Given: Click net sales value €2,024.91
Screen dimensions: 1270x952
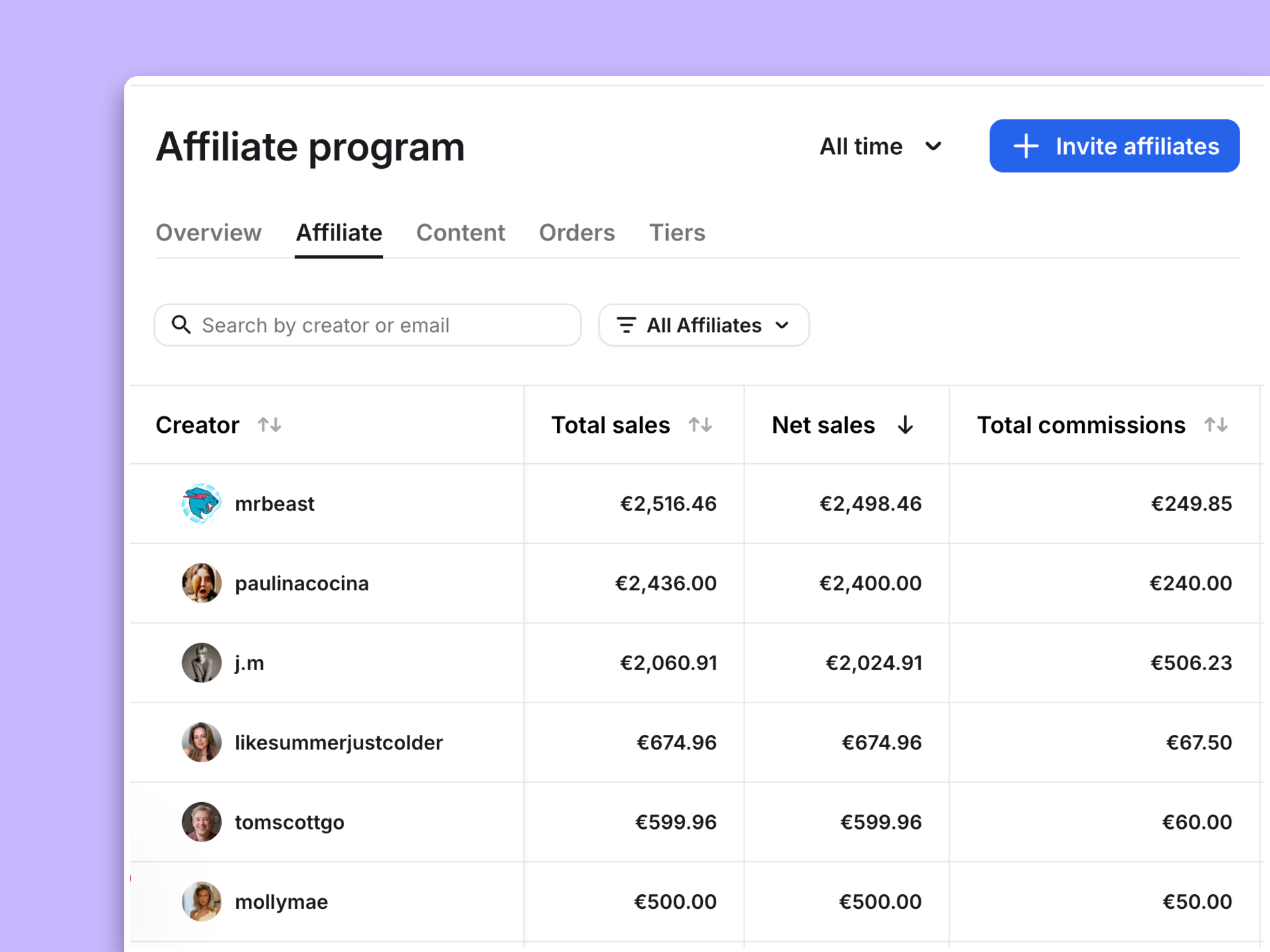Looking at the screenshot, I should point(873,663).
